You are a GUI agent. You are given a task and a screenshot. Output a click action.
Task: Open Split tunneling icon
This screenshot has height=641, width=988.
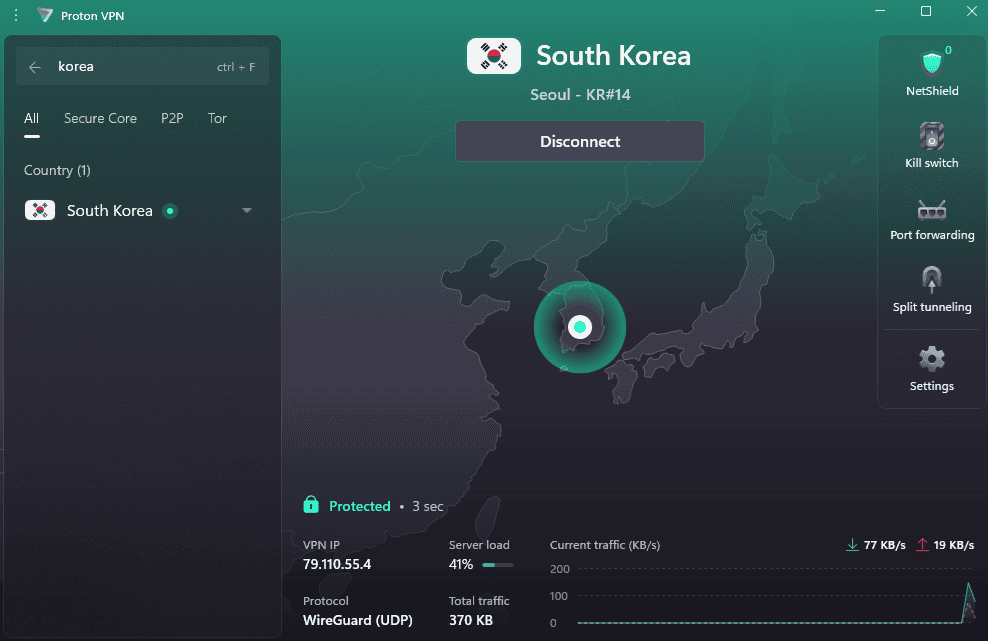pos(931,279)
